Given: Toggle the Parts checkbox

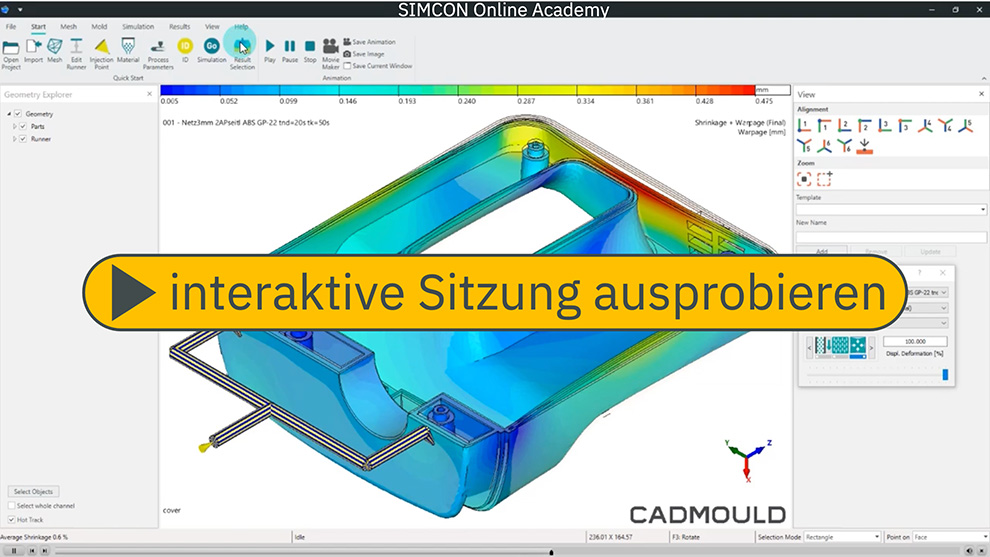Looking at the screenshot, I should coord(23,126).
